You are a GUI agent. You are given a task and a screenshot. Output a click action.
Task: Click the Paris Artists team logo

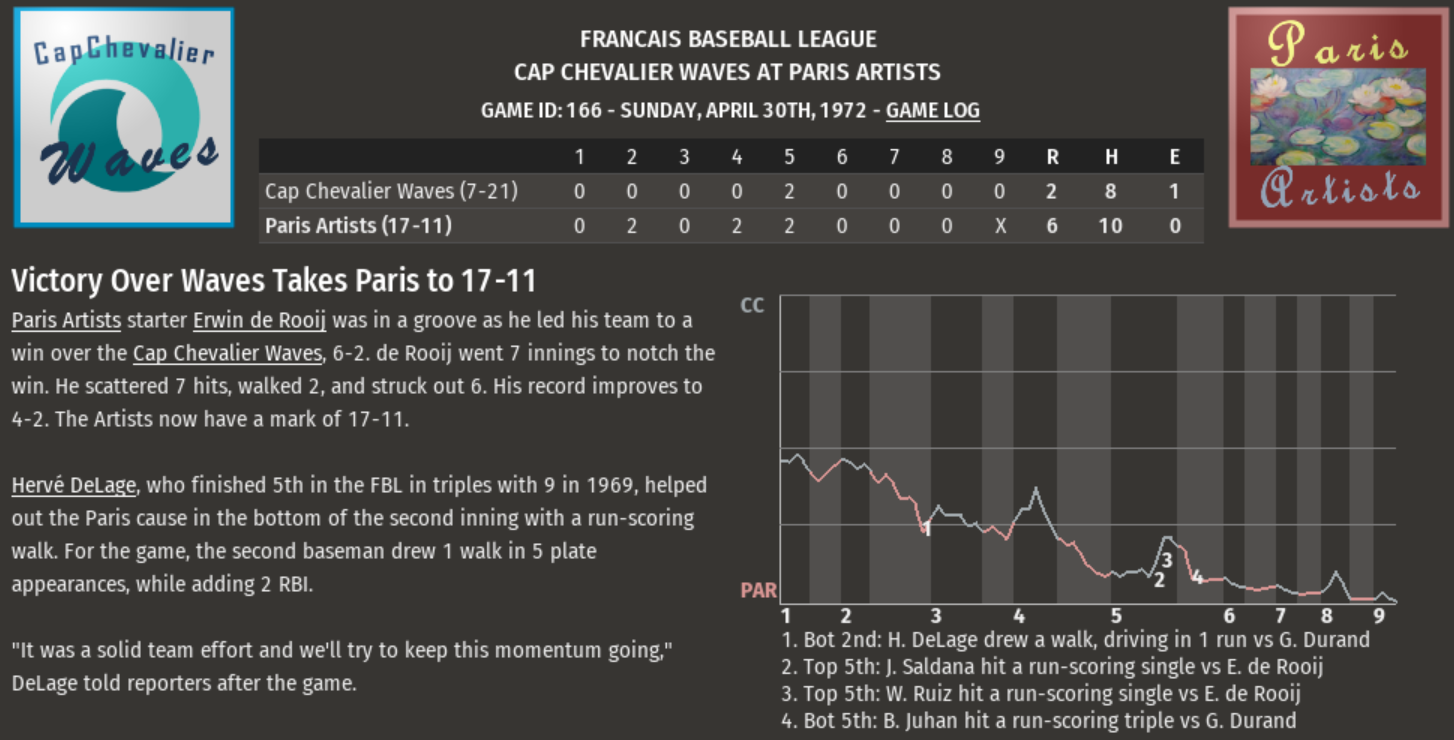click(1338, 117)
